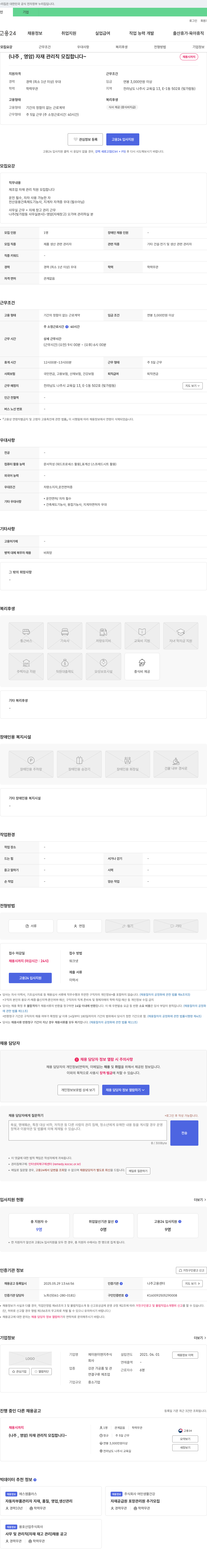
Task: Open the 채용정보 menu
Action: click(34, 33)
